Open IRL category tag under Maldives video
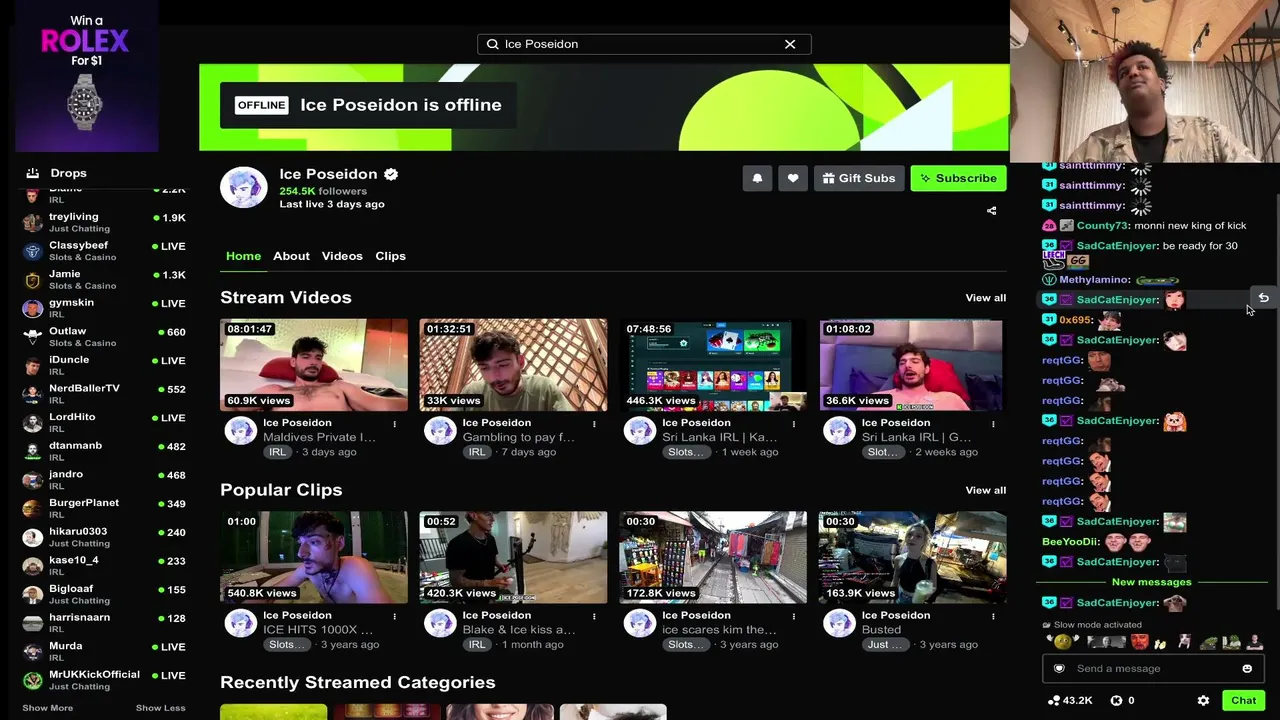Image resolution: width=1280 pixels, height=720 pixels. [277, 452]
